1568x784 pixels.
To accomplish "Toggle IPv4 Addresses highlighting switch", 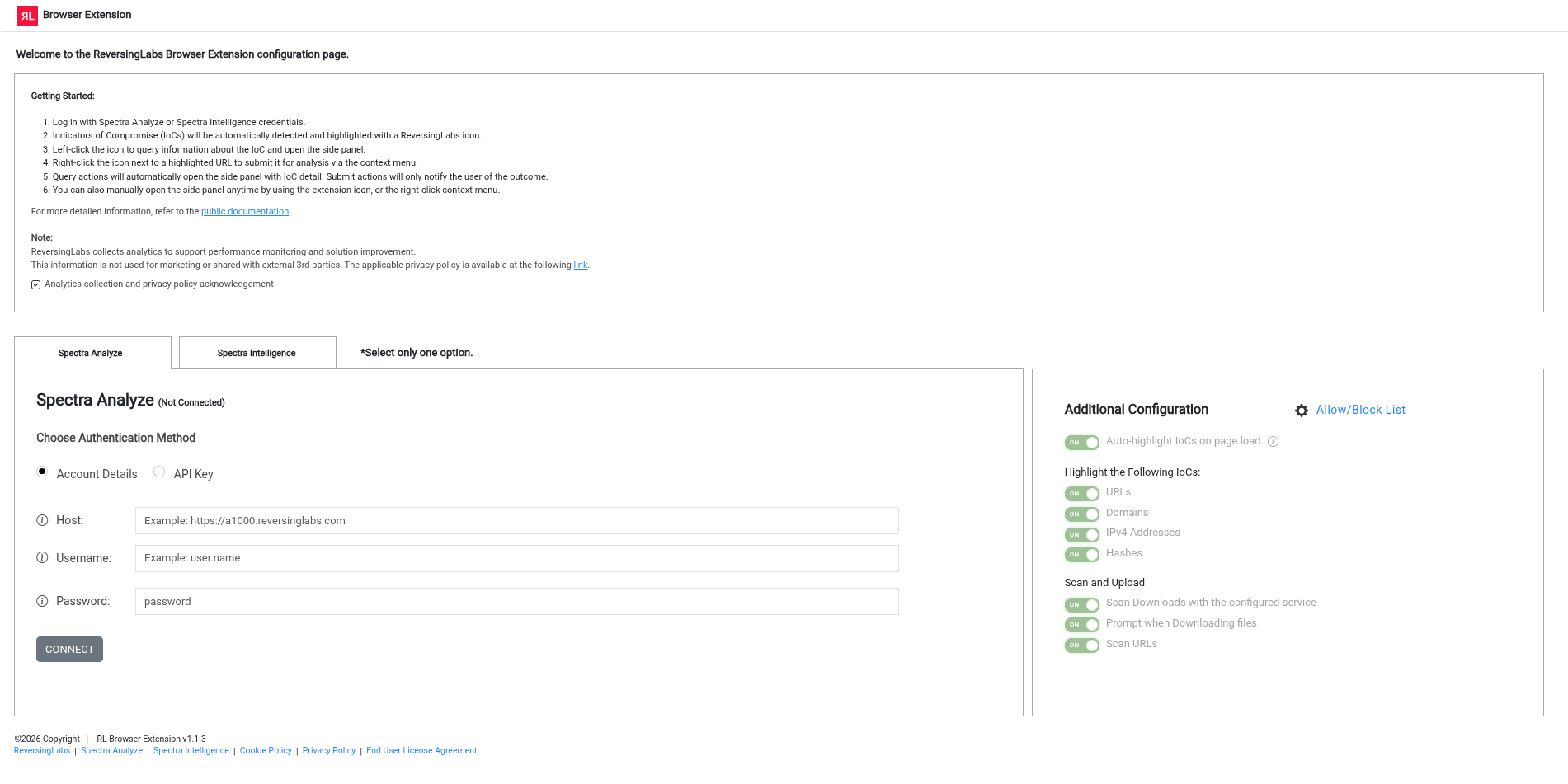I will tap(1082, 535).
